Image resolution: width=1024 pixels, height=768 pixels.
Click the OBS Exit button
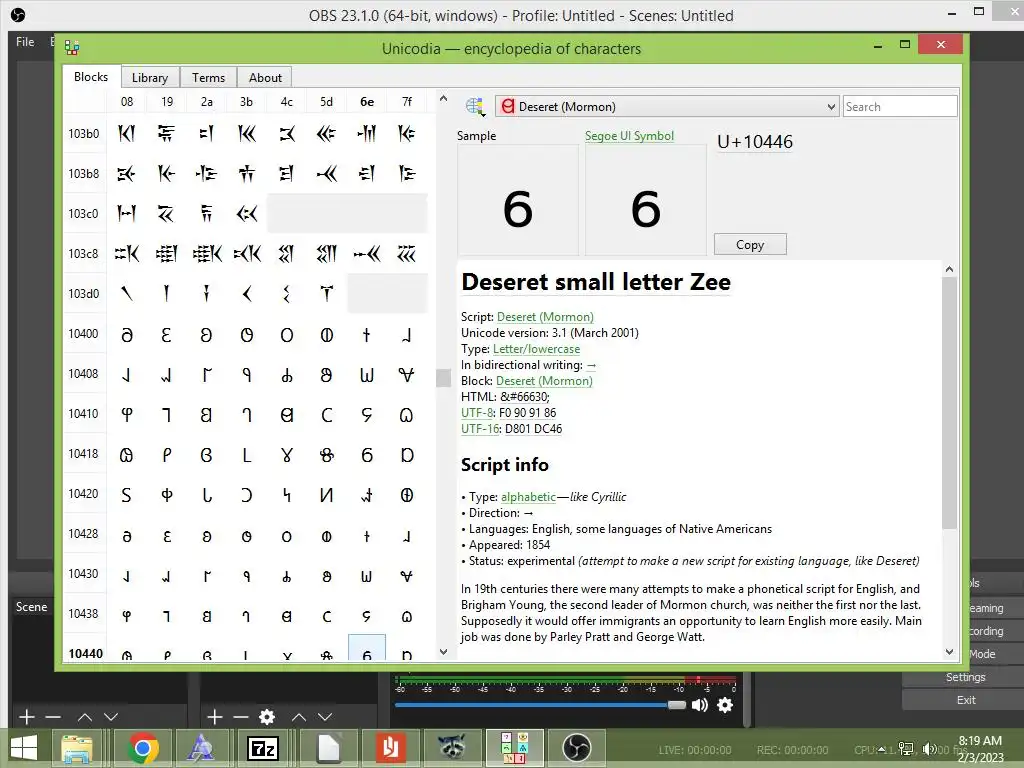point(966,700)
